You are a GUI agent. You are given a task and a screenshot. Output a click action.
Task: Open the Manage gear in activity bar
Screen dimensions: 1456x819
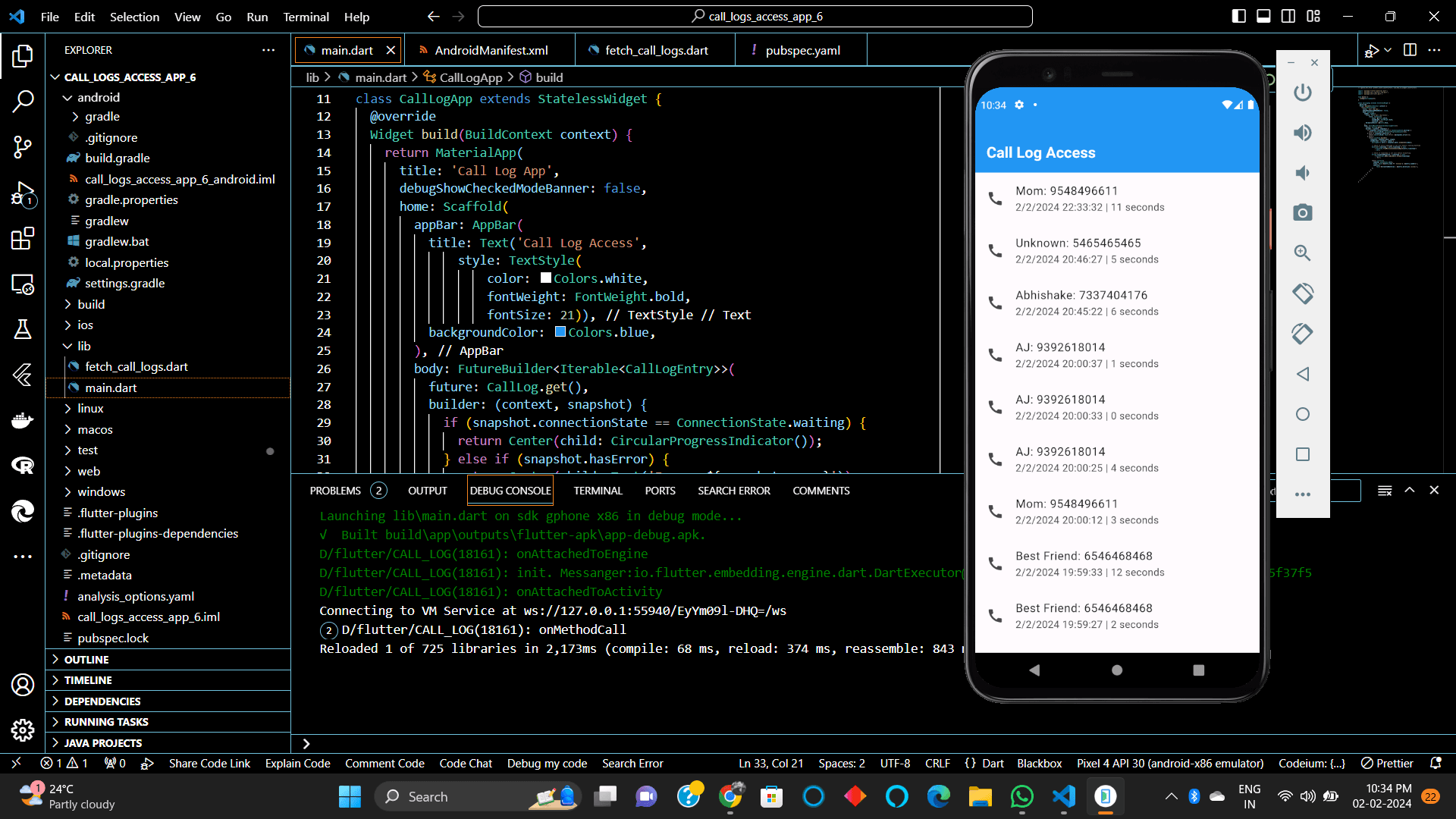click(23, 730)
